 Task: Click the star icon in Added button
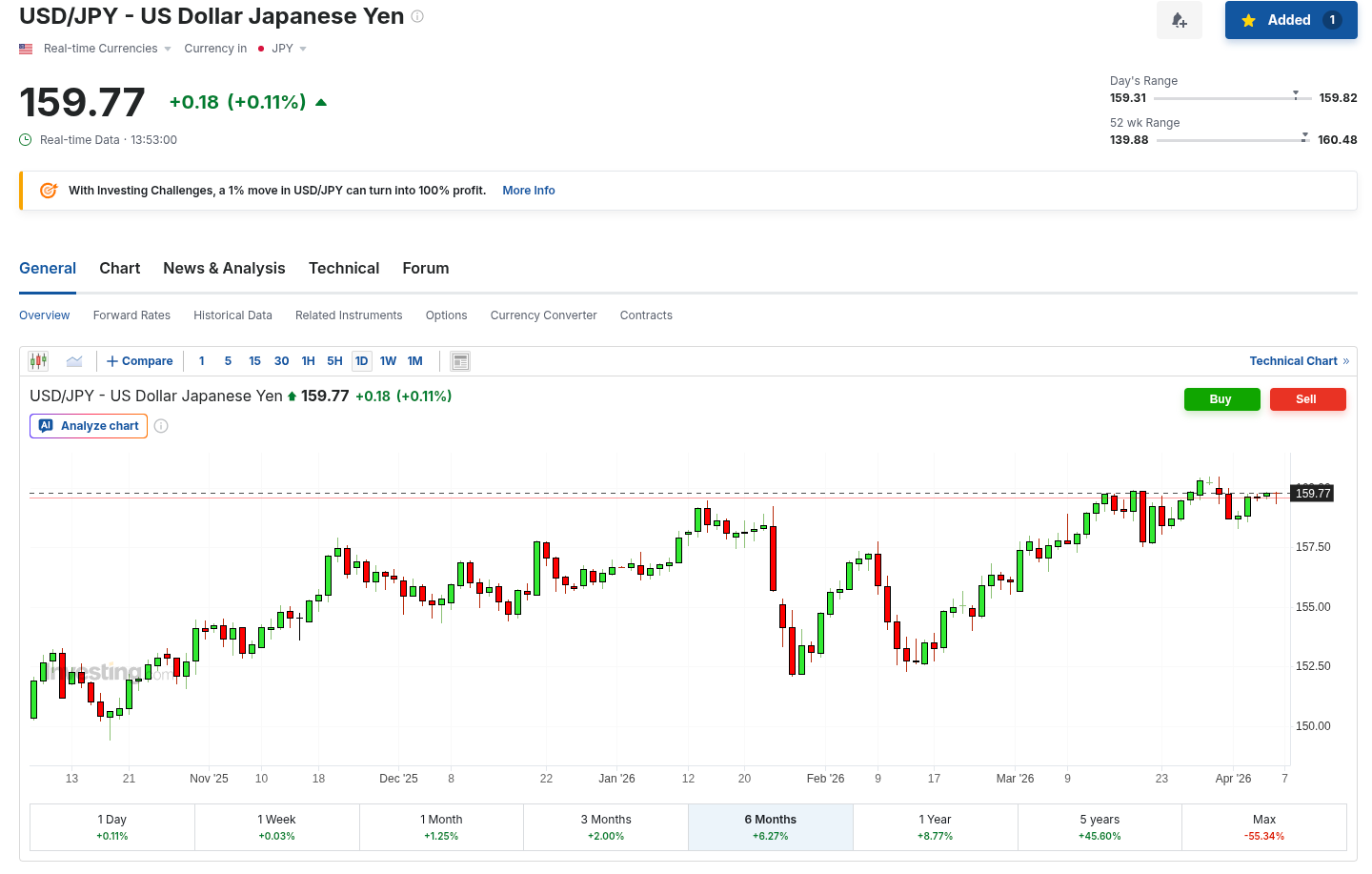(x=1248, y=20)
